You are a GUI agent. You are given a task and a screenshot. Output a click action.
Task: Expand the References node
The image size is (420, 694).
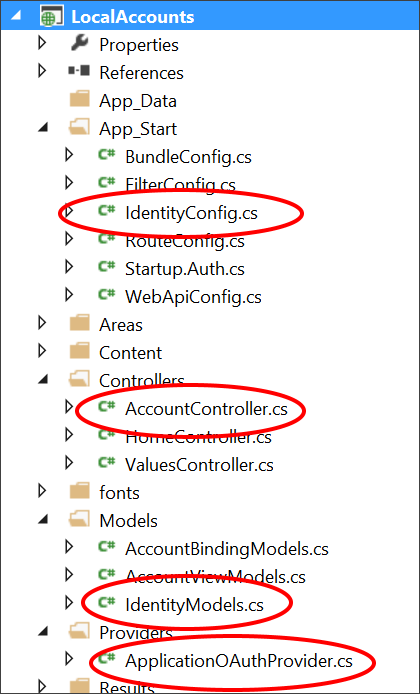(42, 71)
